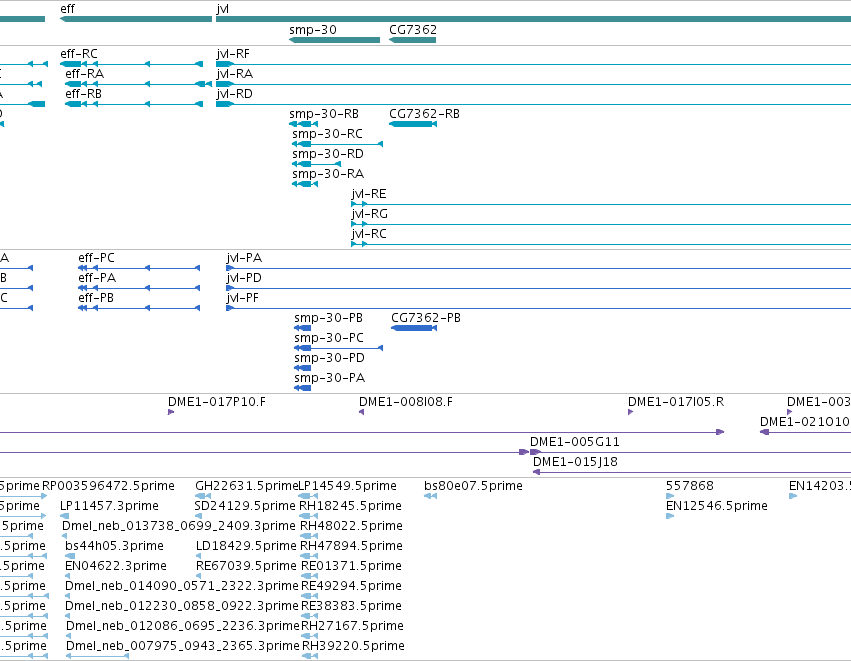Select the eff-RC transcript label

tap(79, 54)
